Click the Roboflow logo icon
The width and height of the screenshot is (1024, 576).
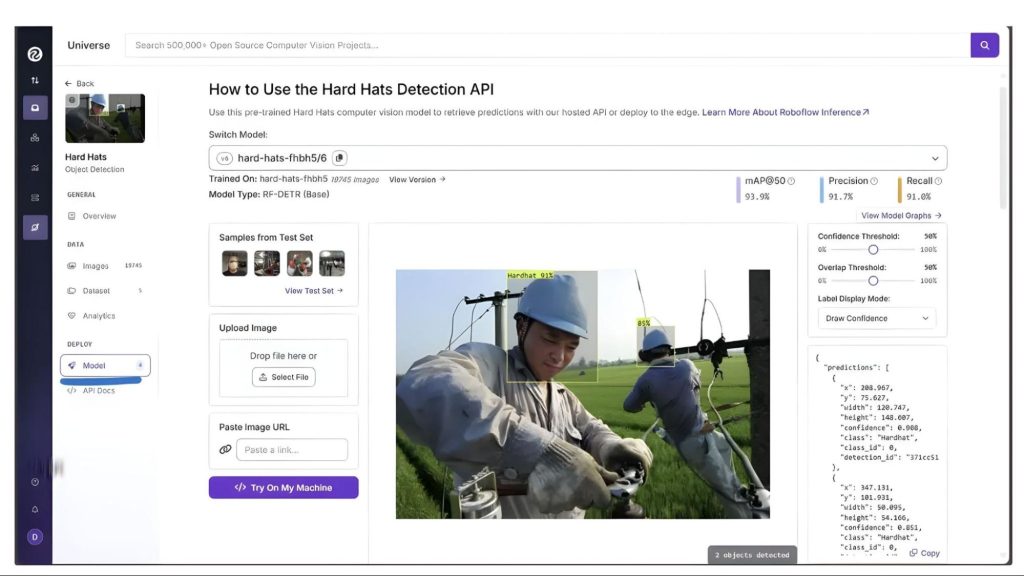tap(35, 54)
